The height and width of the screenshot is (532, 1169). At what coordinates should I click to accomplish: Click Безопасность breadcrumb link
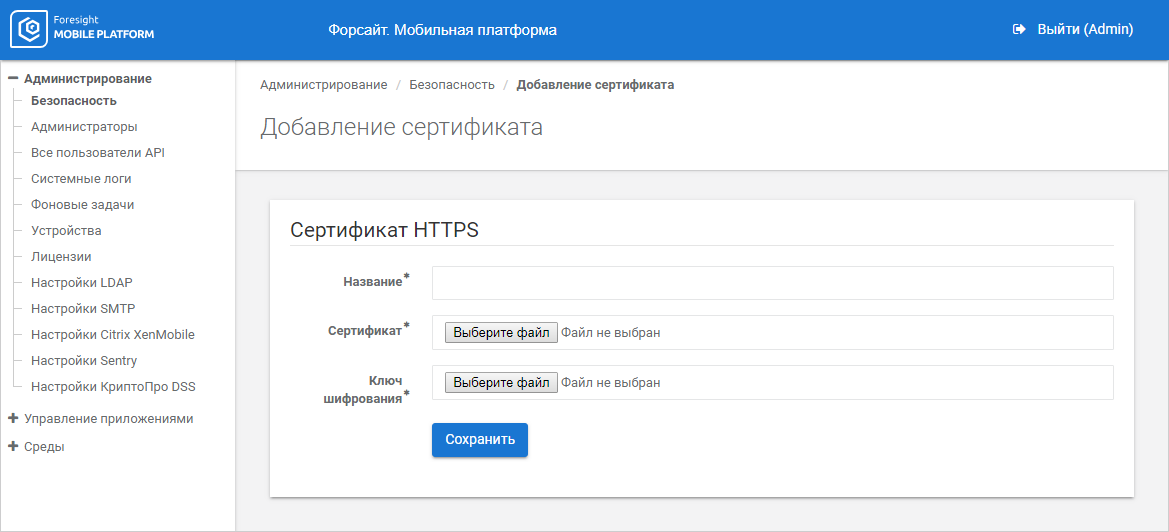pyautogui.click(x=452, y=85)
